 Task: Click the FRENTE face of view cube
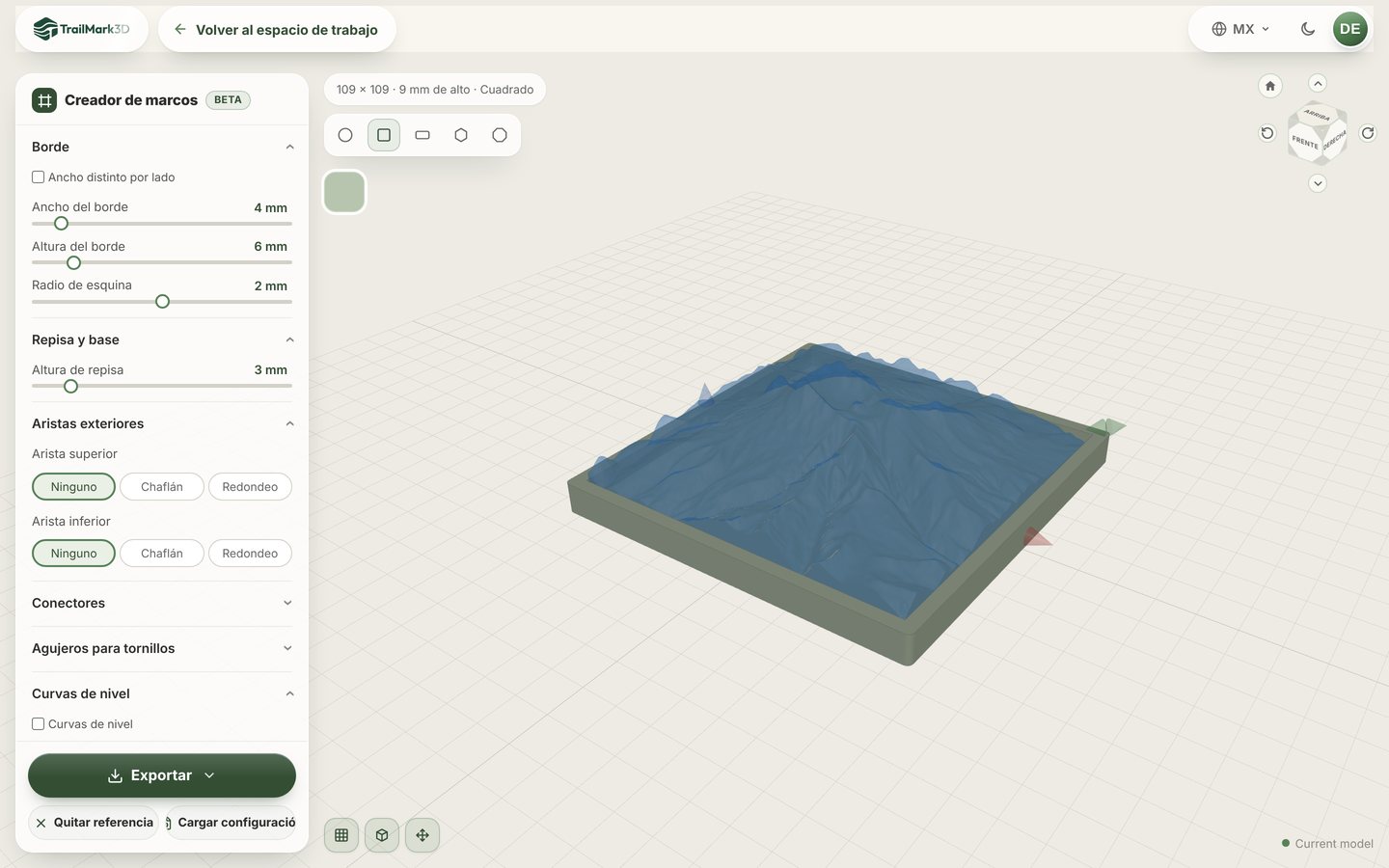[x=1305, y=142]
